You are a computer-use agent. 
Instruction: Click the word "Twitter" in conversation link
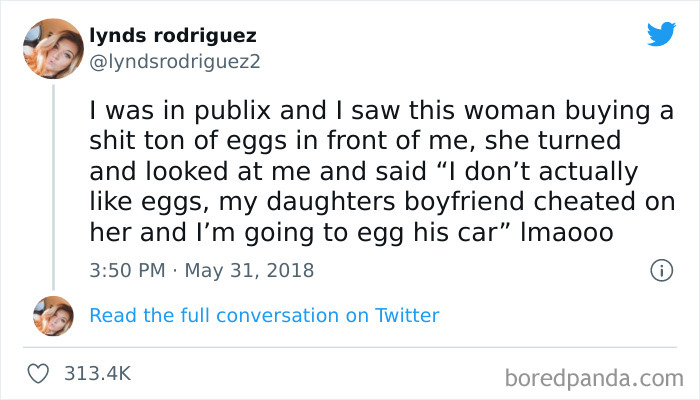tap(406, 315)
